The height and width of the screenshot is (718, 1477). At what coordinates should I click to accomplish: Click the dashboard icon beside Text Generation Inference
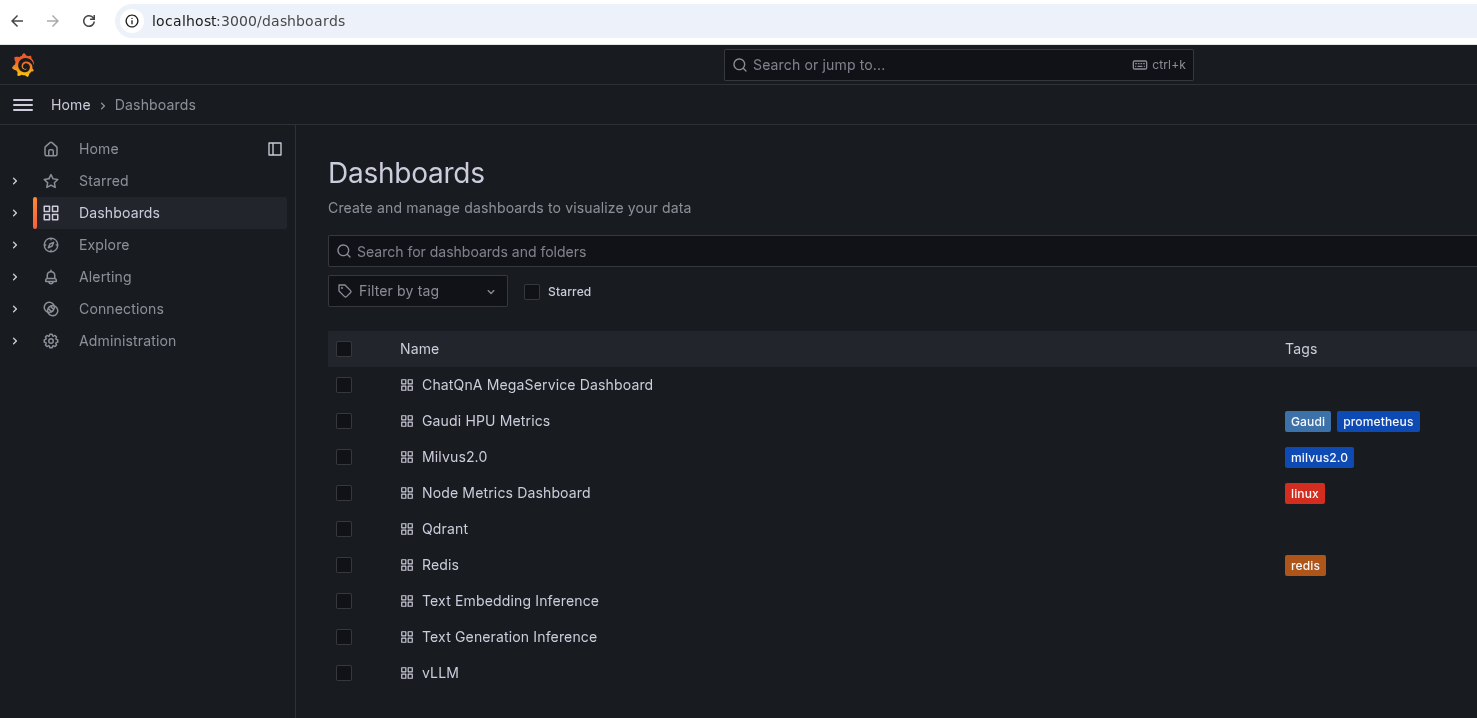pyautogui.click(x=407, y=637)
